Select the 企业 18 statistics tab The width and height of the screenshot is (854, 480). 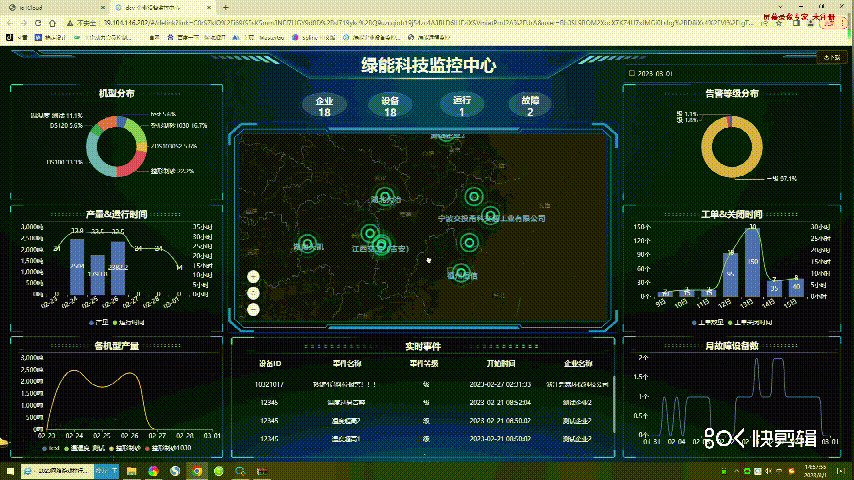coord(324,106)
